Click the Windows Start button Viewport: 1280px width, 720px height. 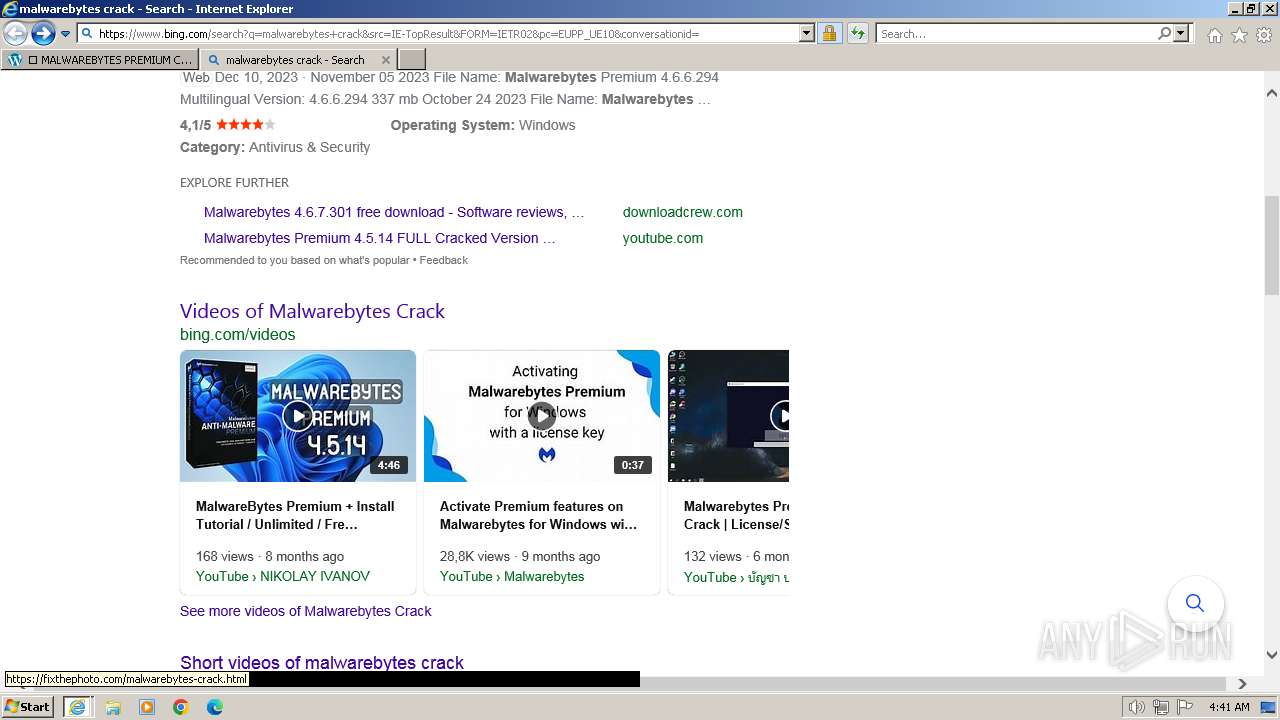coord(28,706)
